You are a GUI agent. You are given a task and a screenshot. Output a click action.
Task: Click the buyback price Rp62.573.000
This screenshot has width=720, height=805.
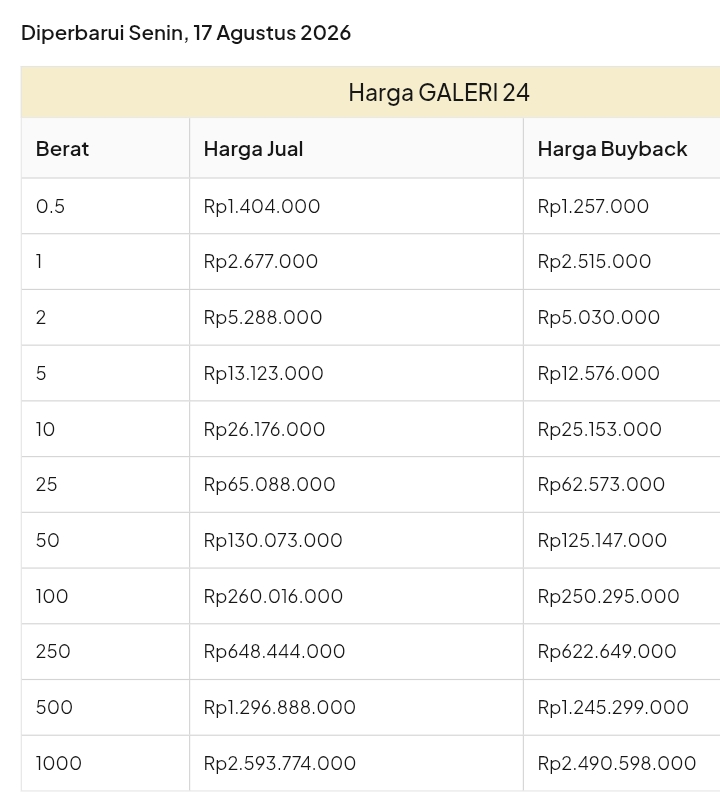click(601, 484)
